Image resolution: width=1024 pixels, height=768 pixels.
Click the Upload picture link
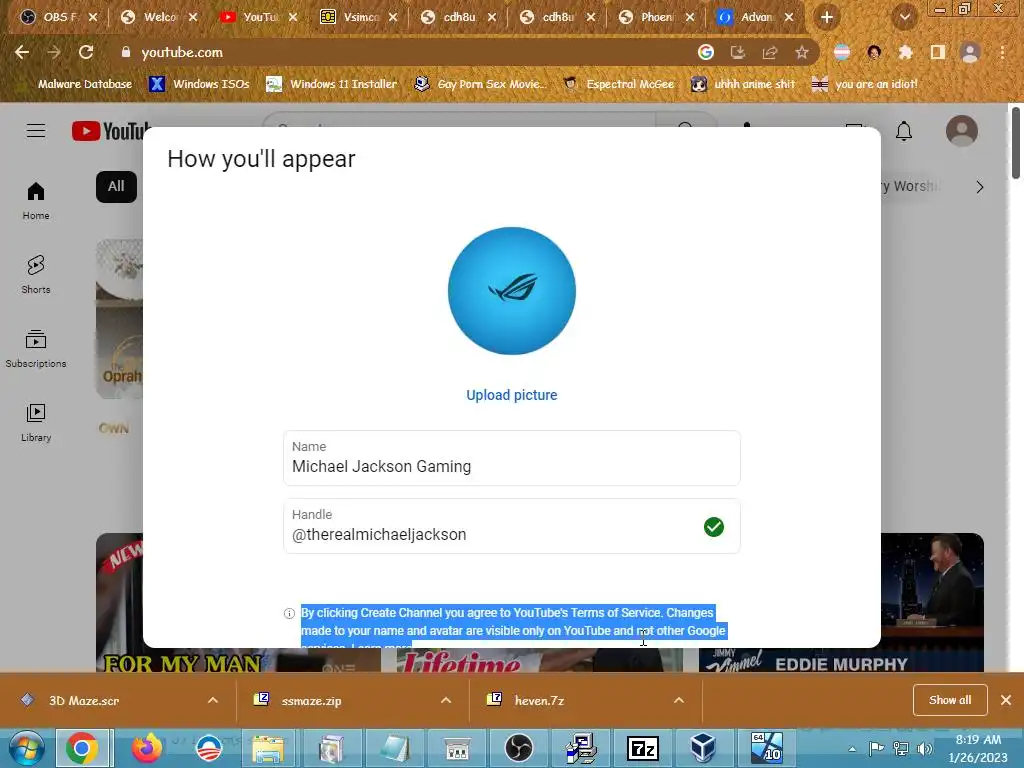(511, 395)
